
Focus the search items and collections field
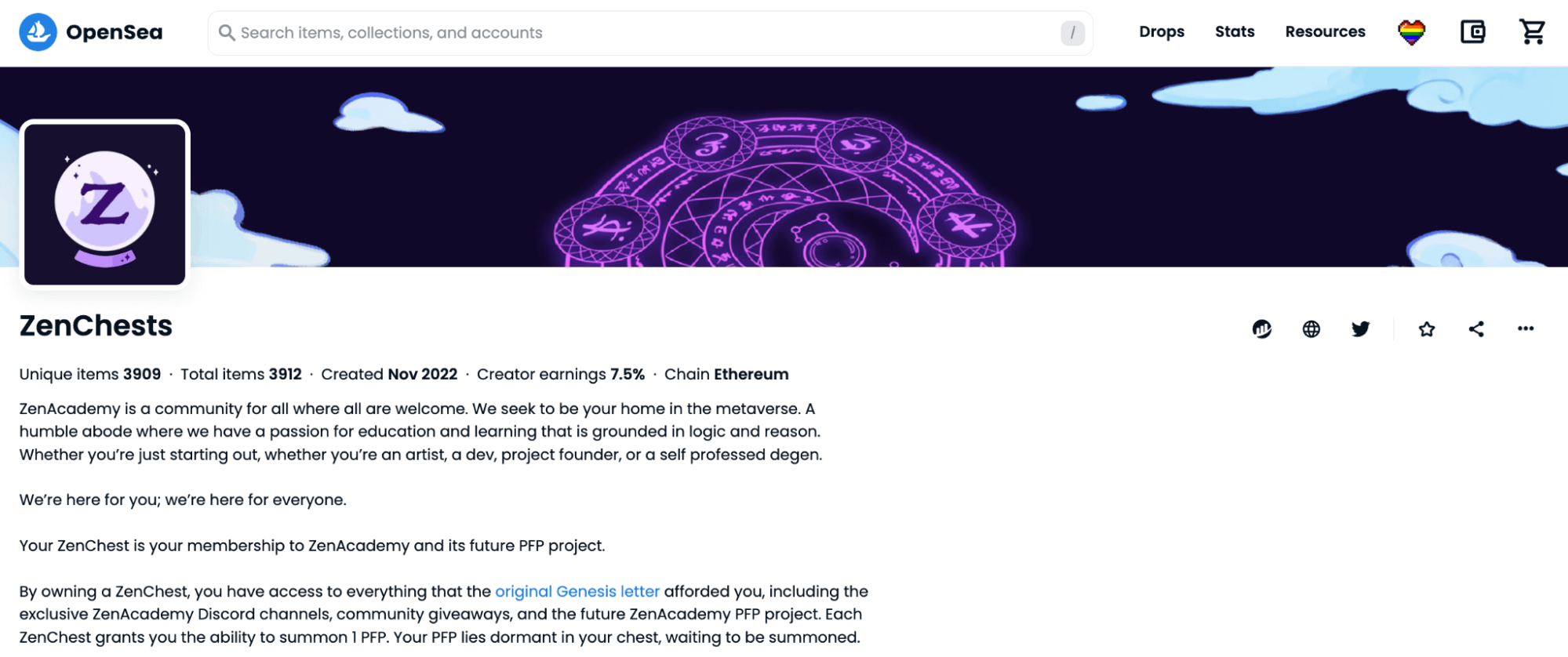[628, 33]
